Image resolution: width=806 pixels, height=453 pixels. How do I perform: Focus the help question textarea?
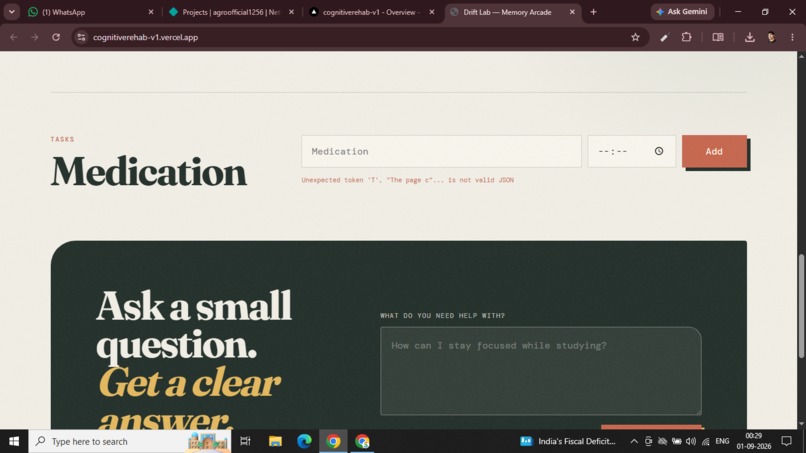click(541, 371)
